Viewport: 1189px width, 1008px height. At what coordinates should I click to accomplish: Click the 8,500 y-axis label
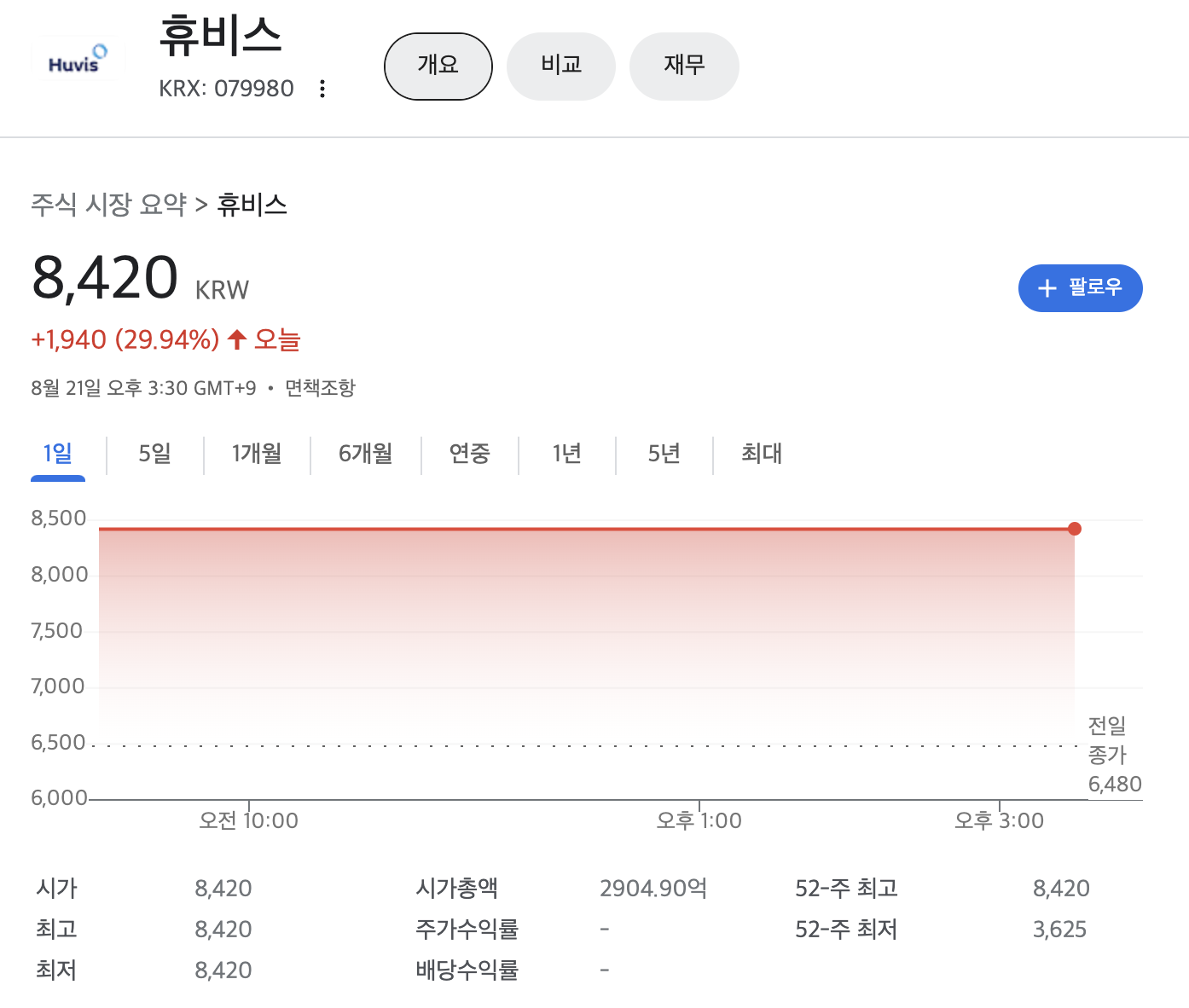(59, 518)
